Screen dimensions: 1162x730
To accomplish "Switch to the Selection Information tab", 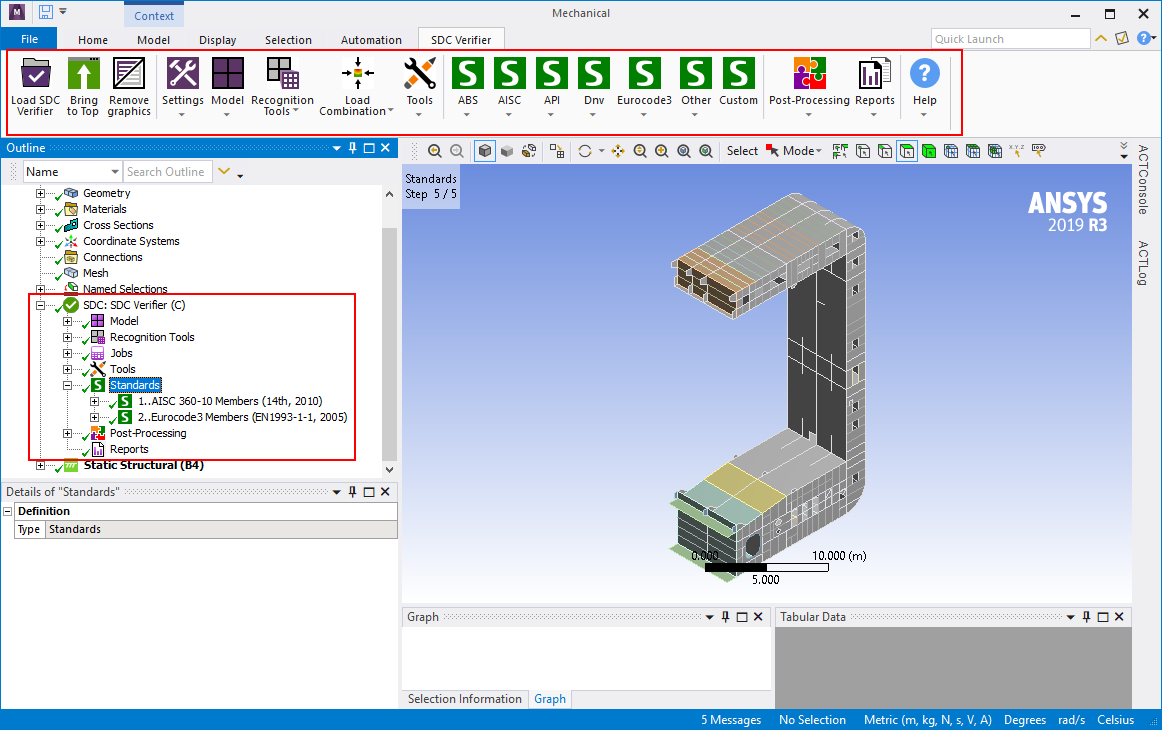I will click(x=465, y=699).
